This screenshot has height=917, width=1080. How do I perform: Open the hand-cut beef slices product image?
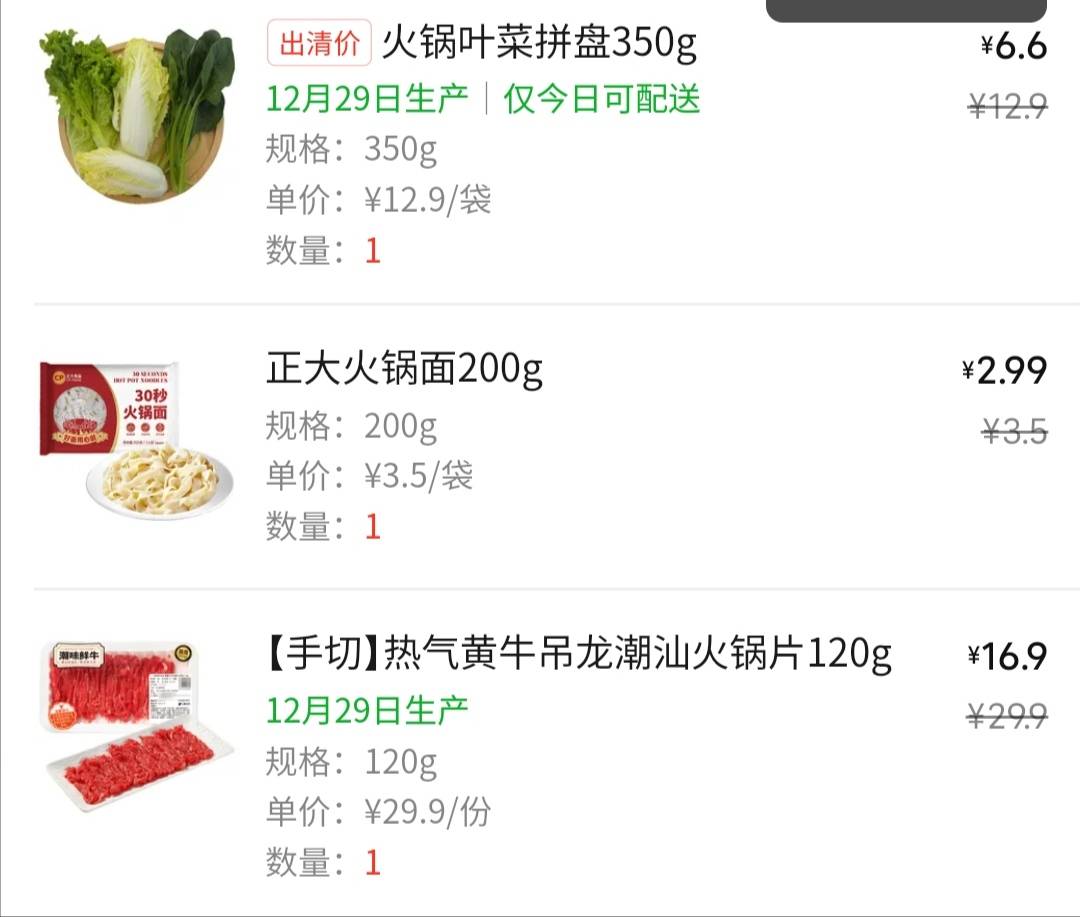137,725
